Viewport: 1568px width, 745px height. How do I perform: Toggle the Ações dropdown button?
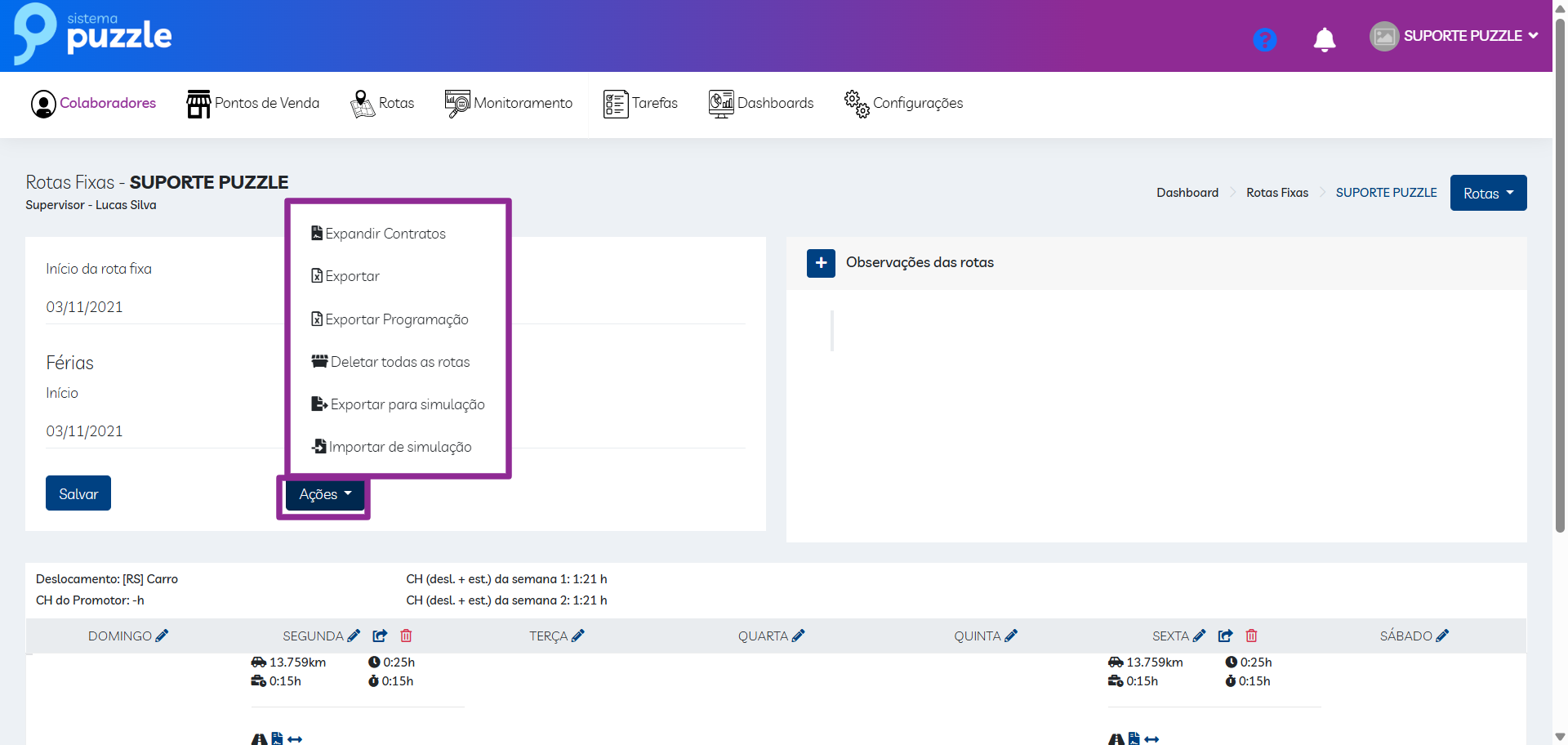[x=324, y=494]
